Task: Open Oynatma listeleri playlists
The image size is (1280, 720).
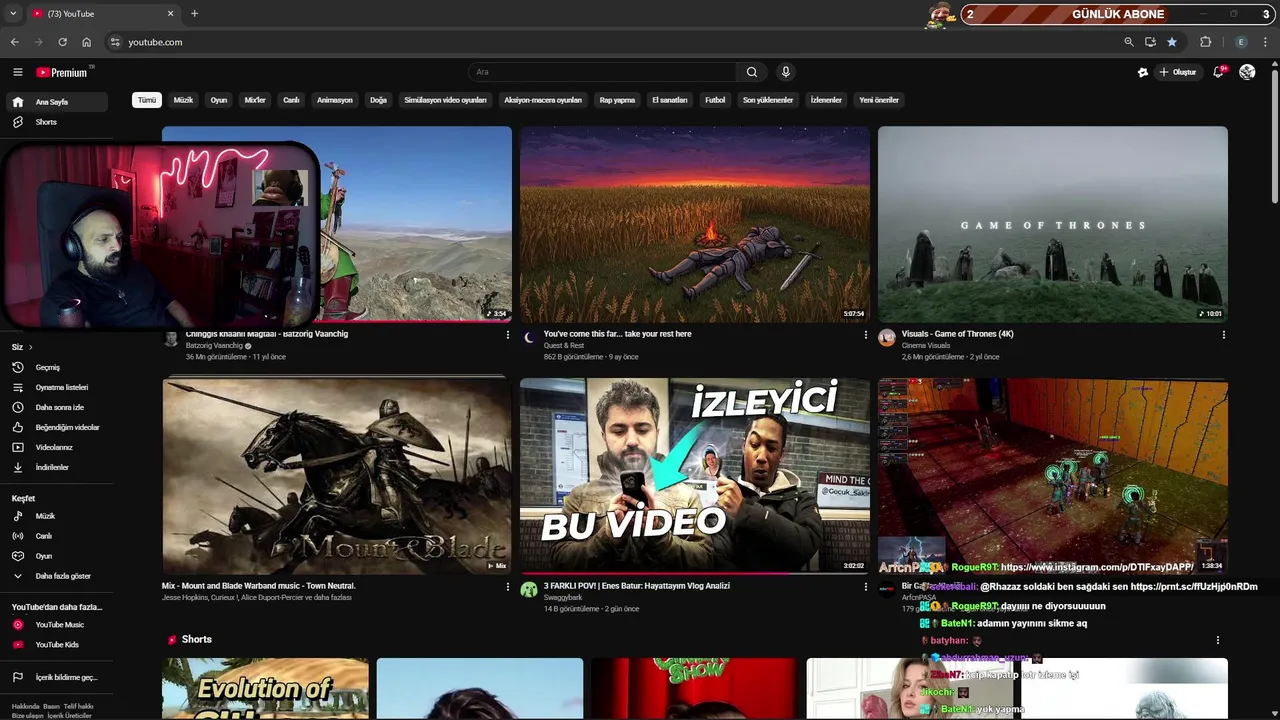Action: 56,387
